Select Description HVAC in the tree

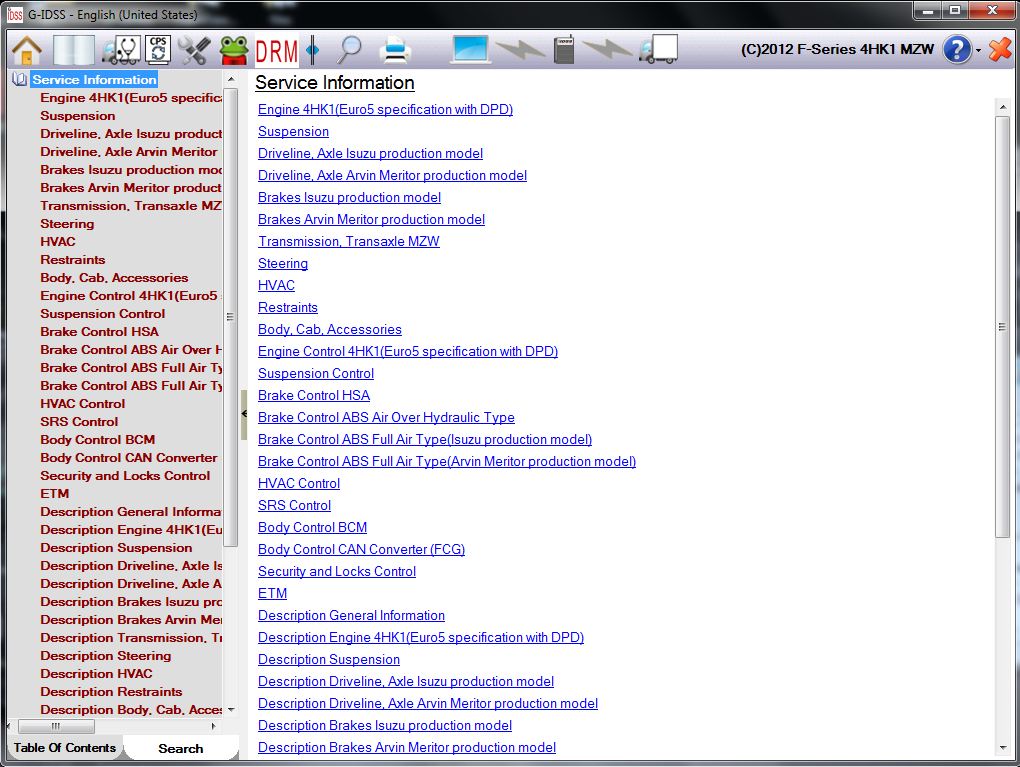pos(96,674)
